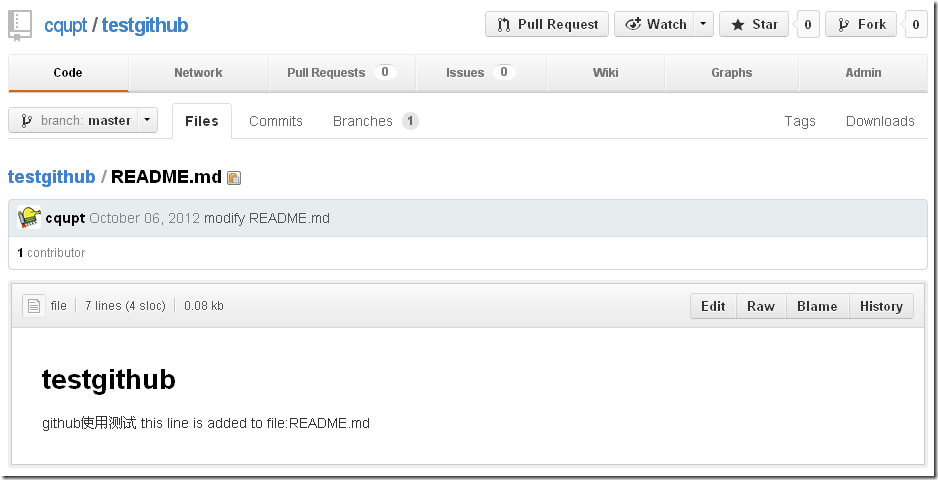View the Raw file
Viewport: 938px width, 480px height.
pos(761,306)
